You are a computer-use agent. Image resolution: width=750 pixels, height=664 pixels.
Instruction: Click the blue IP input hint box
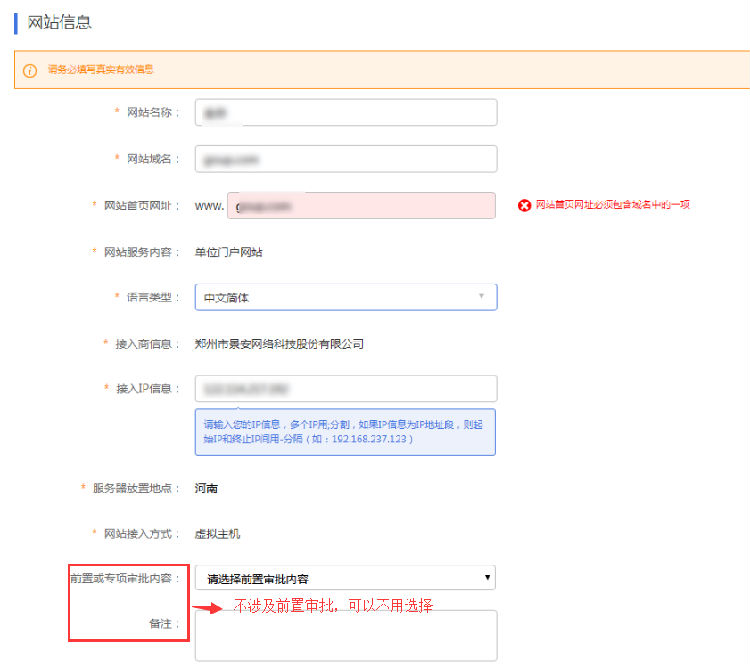click(345, 432)
